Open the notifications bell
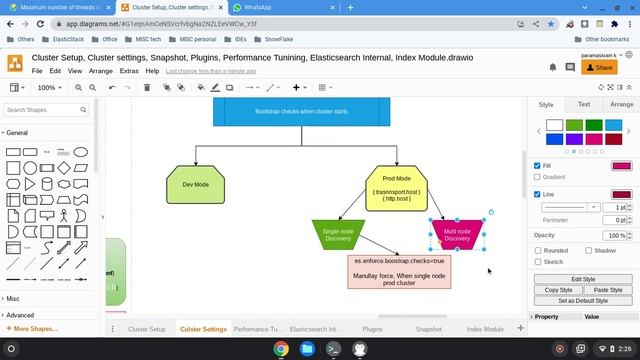 pos(553,67)
